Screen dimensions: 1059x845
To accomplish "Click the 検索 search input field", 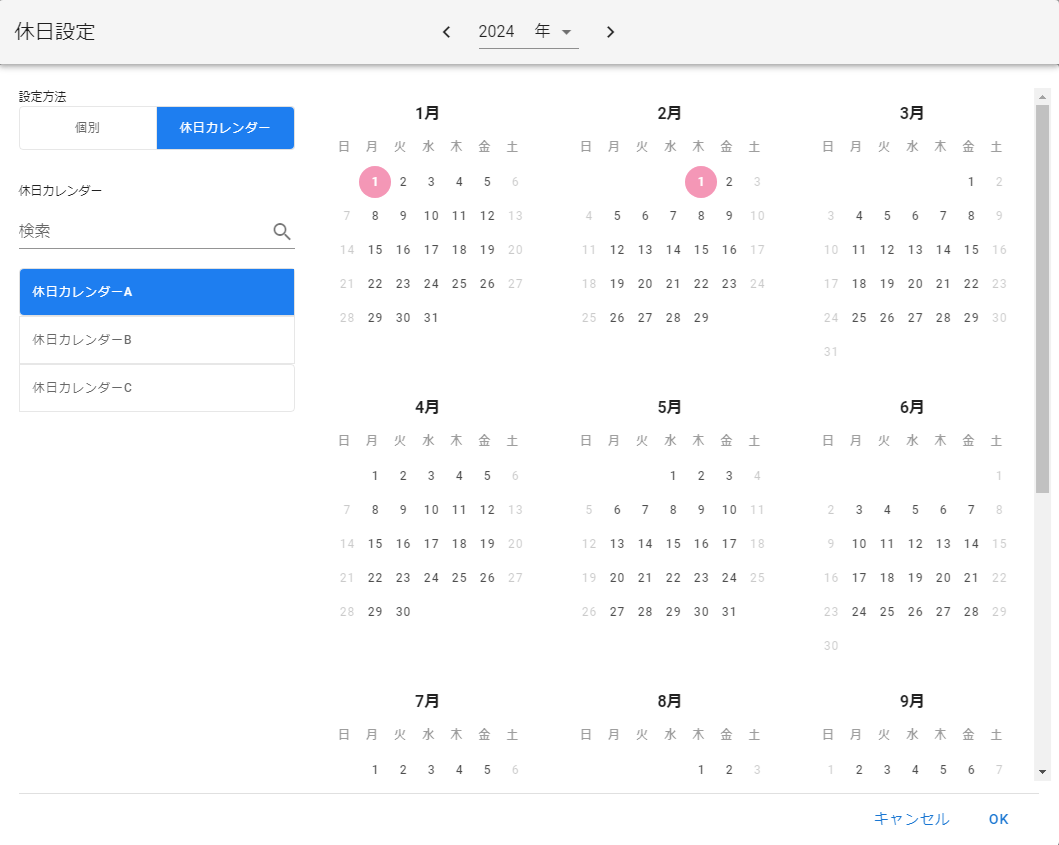I will point(140,231).
